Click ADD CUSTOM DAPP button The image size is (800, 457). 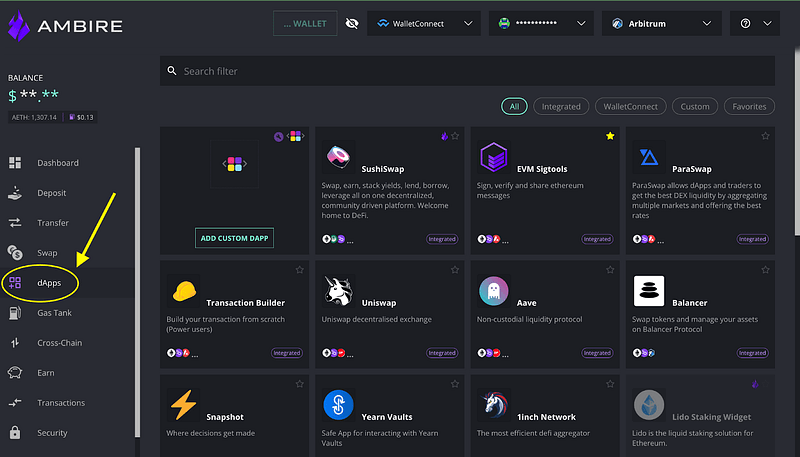(235, 238)
